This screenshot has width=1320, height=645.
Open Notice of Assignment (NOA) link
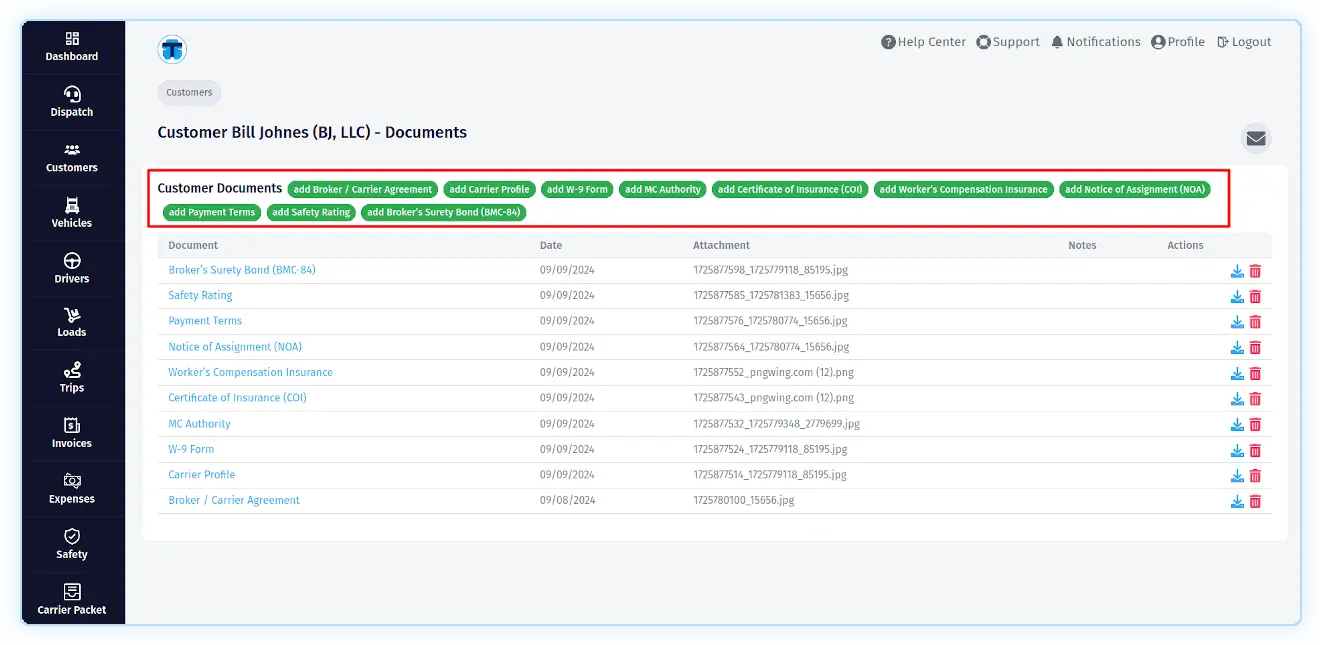235,347
